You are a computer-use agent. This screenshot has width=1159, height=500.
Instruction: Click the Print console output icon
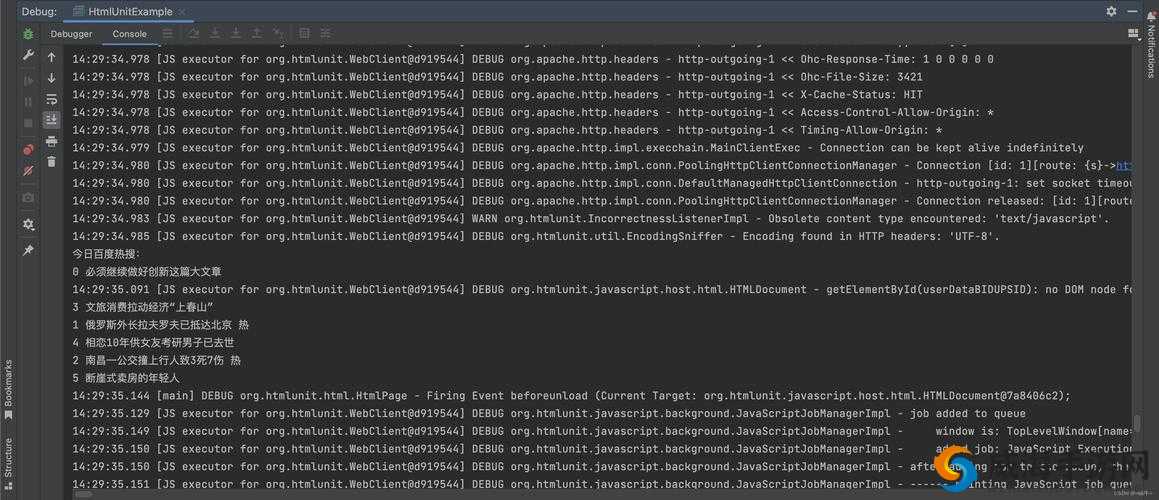[x=51, y=141]
